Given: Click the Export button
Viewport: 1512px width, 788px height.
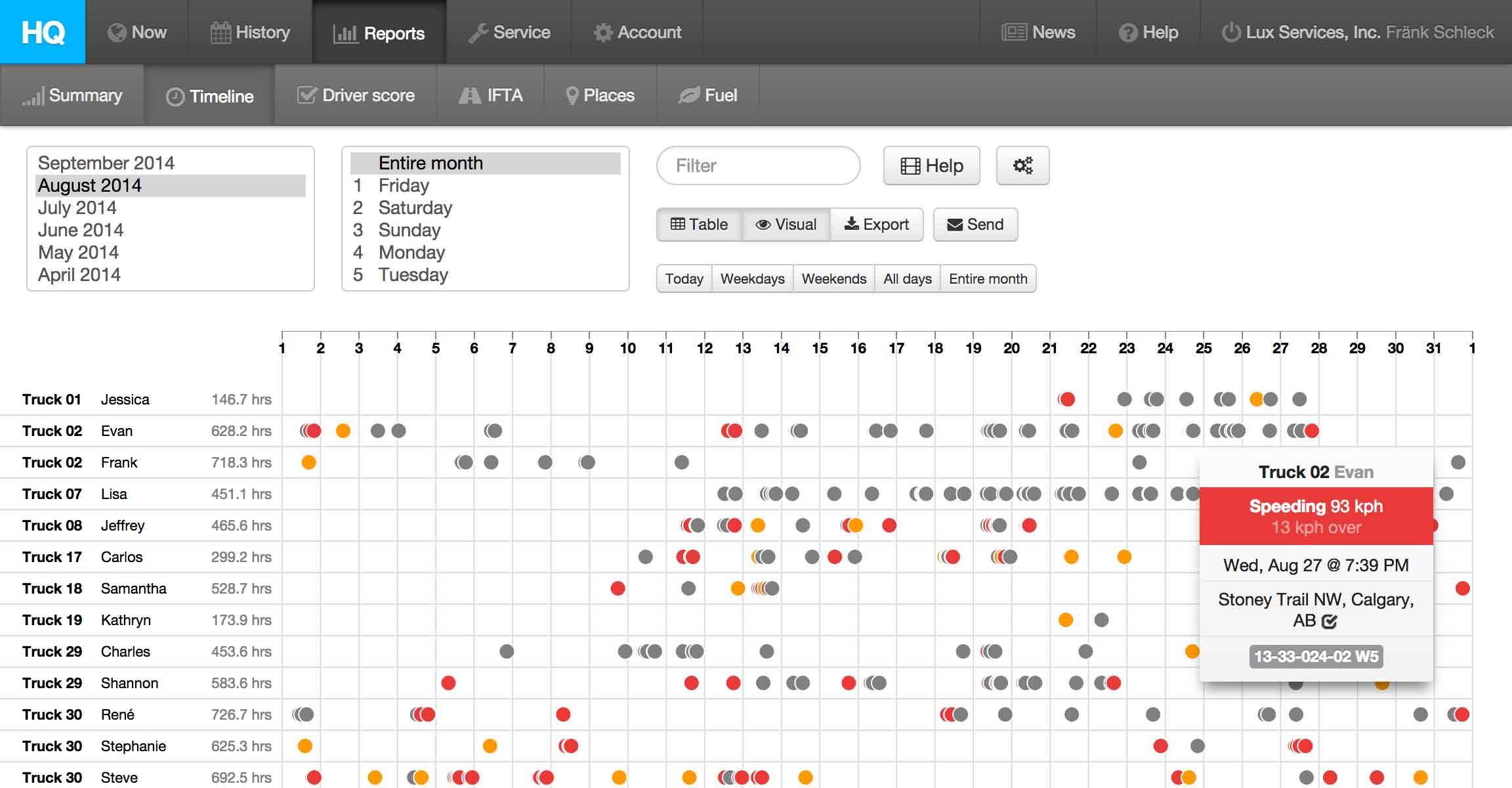Looking at the screenshot, I should (877, 225).
